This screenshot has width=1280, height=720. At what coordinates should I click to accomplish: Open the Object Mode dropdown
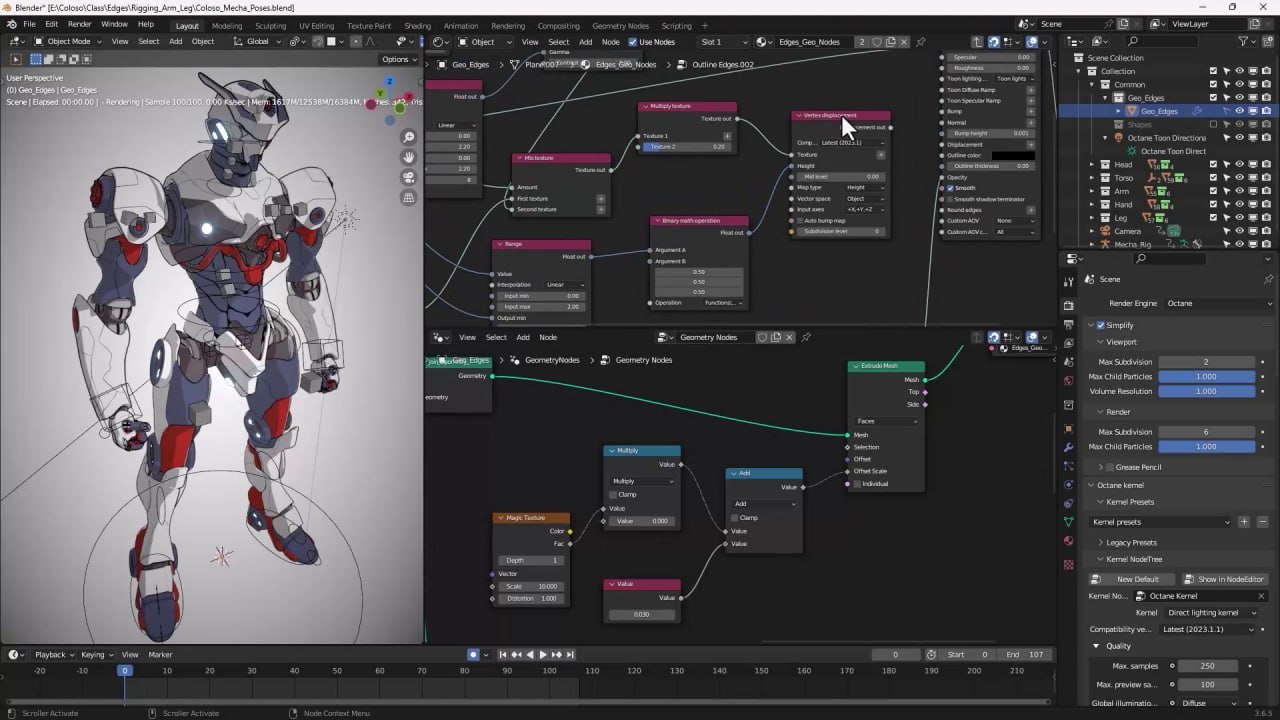69,41
